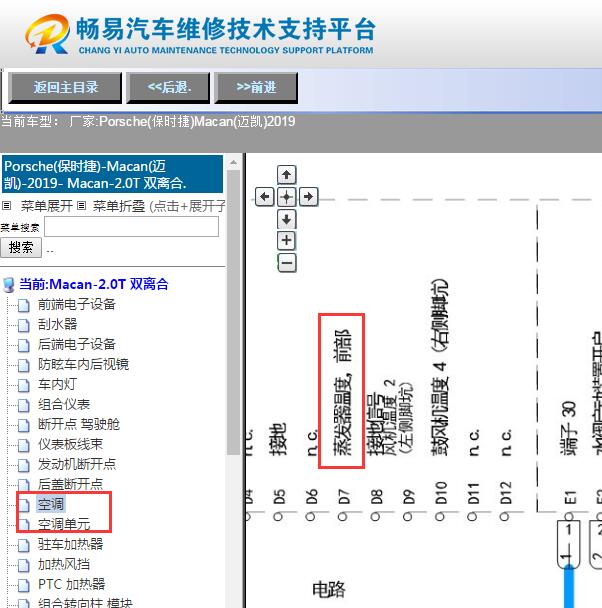Click the 搜索 search button
Viewport: 602px width, 608px height.
pos(21,247)
